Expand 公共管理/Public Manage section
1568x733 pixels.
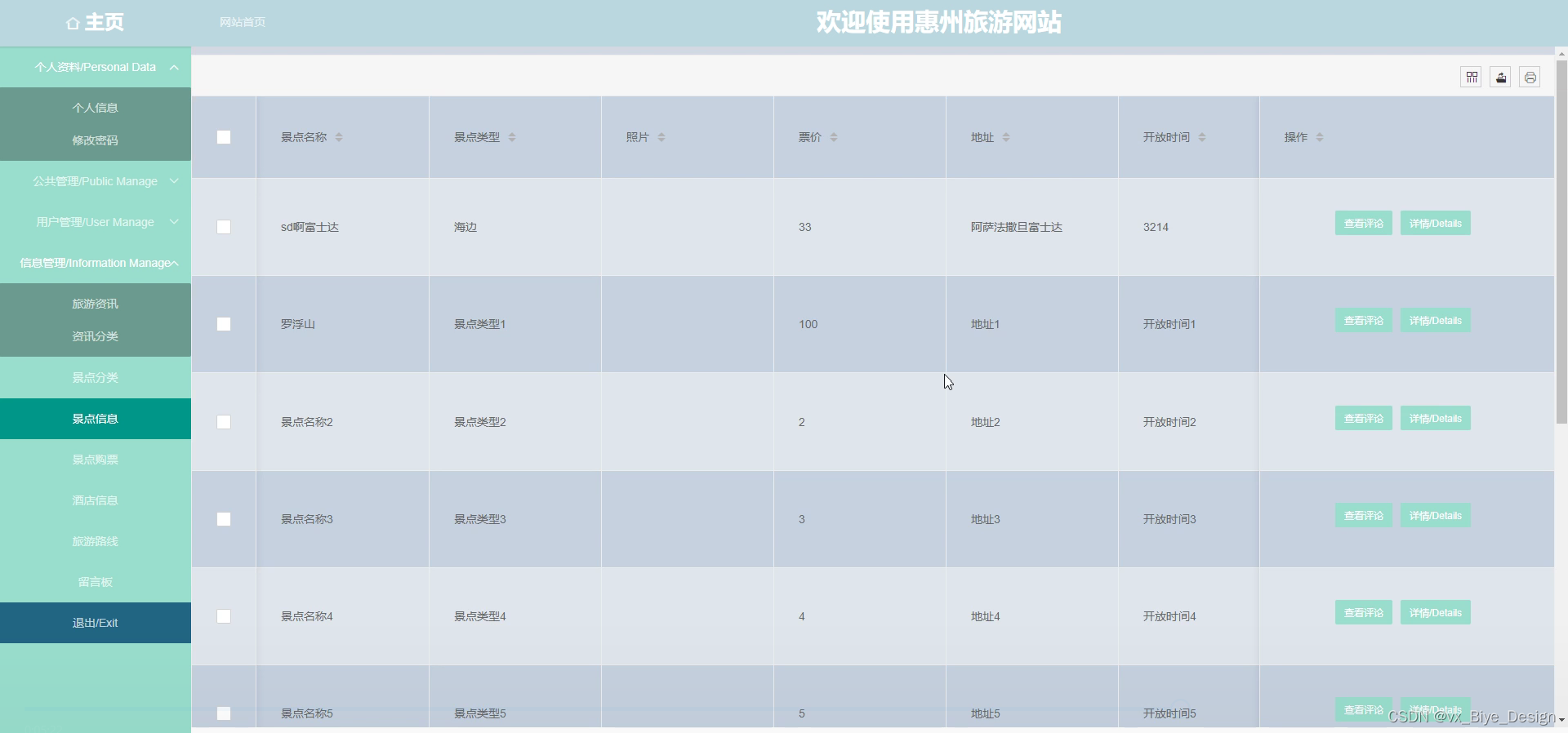point(96,181)
